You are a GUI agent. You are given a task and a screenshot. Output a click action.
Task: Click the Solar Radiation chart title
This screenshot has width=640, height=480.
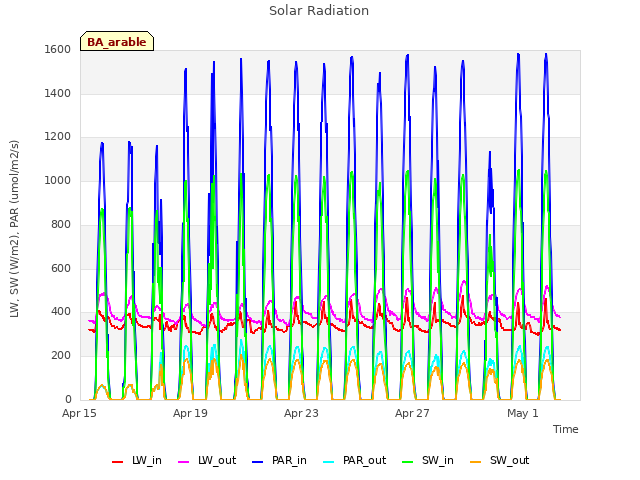tap(319, 11)
